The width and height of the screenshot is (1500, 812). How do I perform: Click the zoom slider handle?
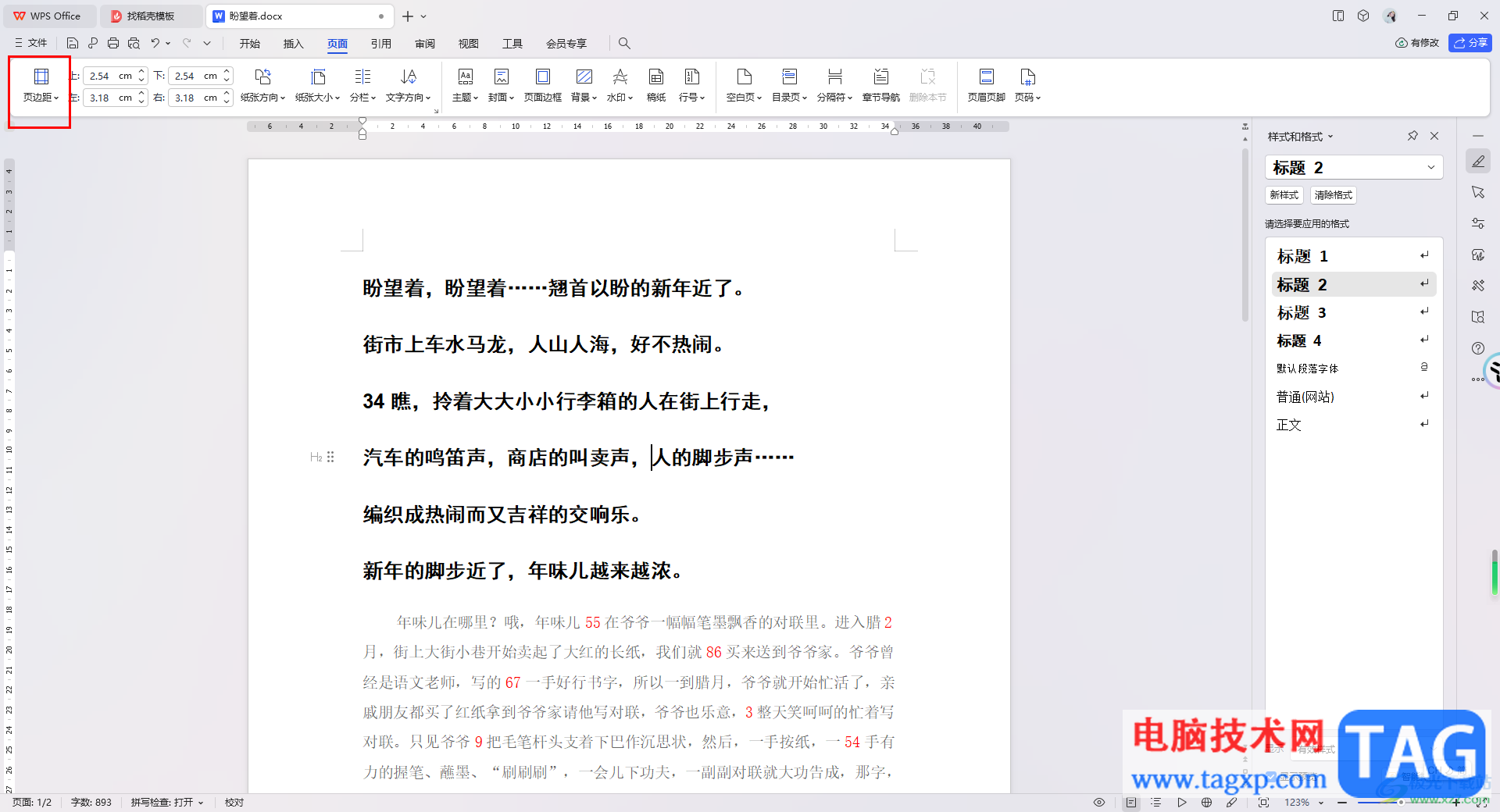(1402, 803)
